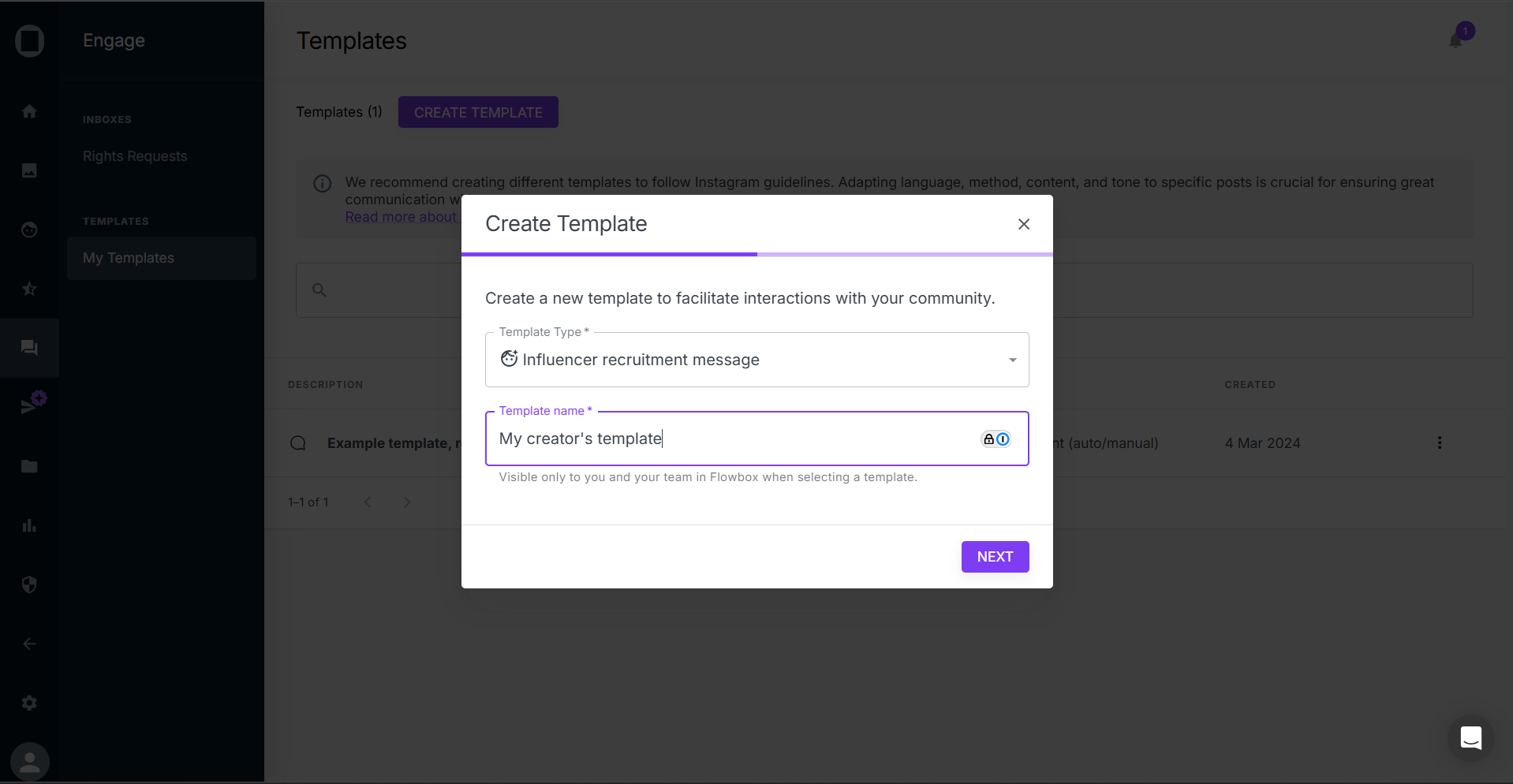Image resolution: width=1513 pixels, height=784 pixels.
Task: Click the back arrow sidebar icon
Action: pyautogui.click(x=29, y=644)
